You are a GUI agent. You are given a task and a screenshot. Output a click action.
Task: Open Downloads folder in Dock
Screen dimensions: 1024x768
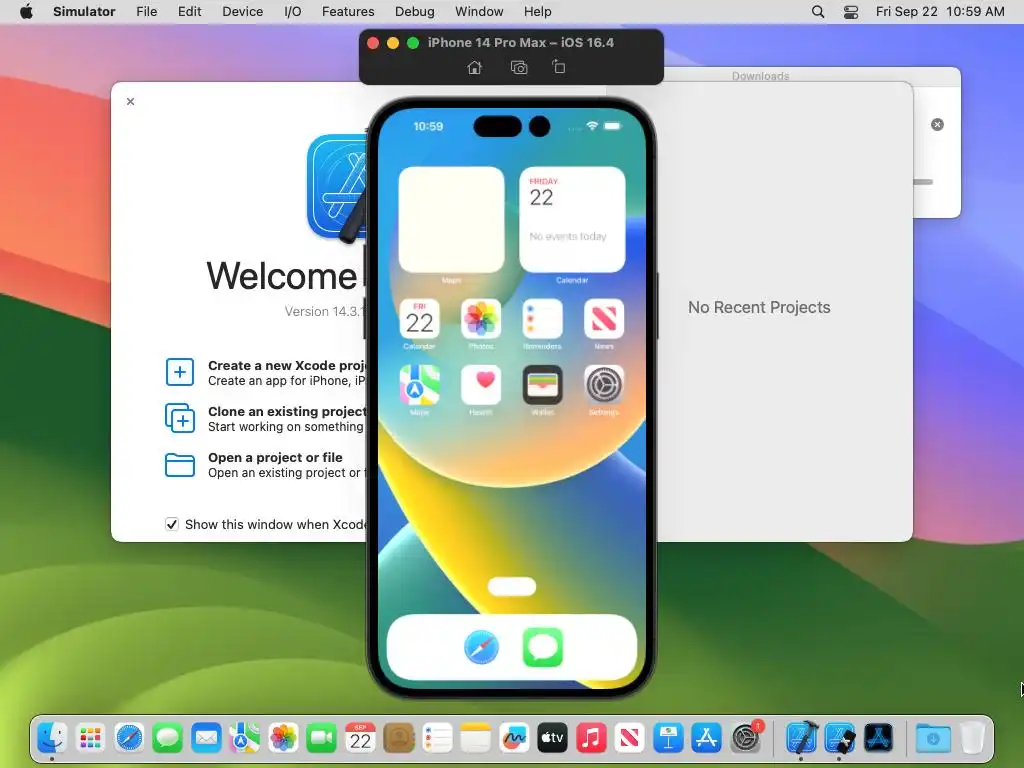933,738
